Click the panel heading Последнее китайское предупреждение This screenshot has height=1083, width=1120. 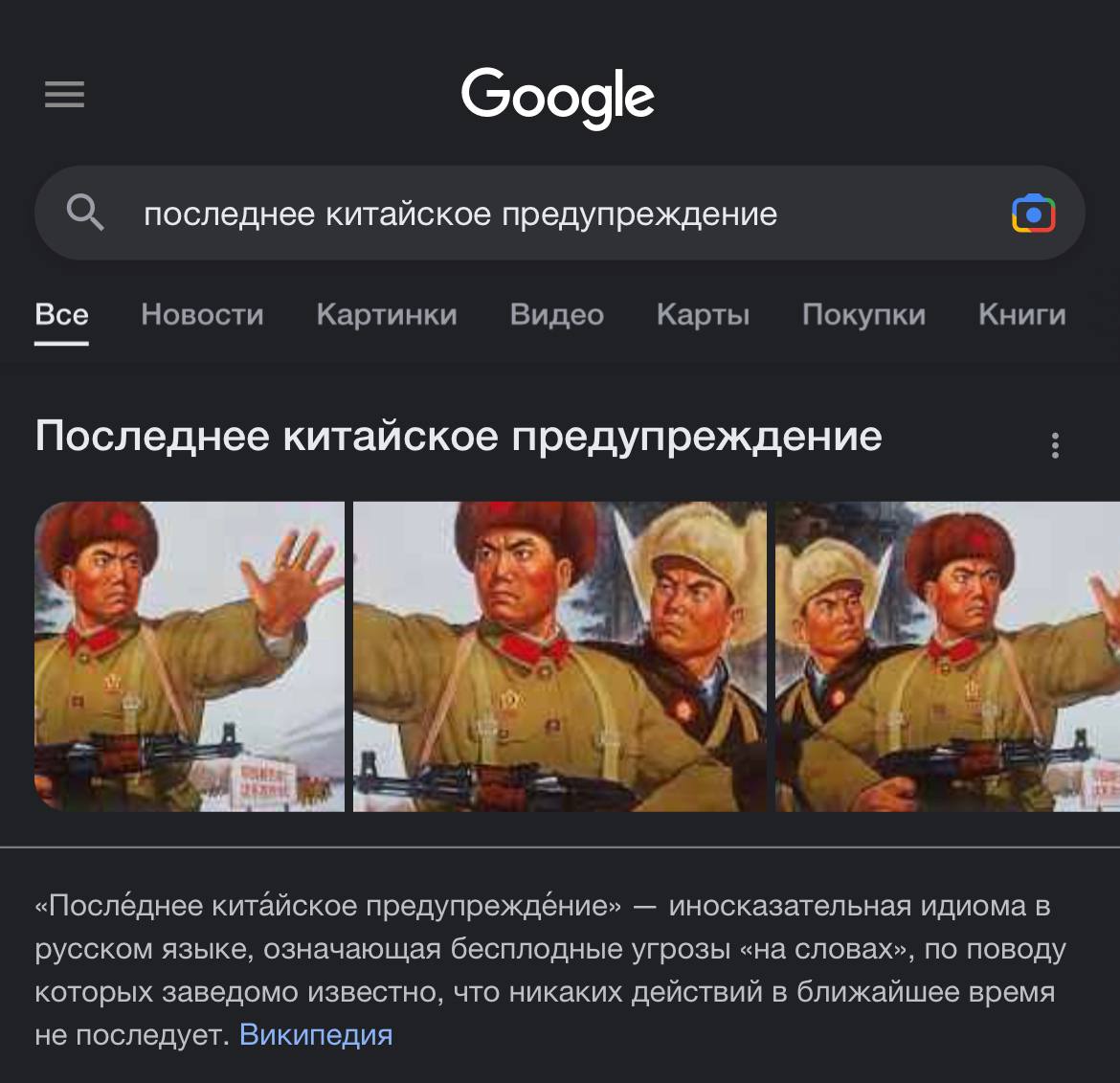[x=459, y=437]
